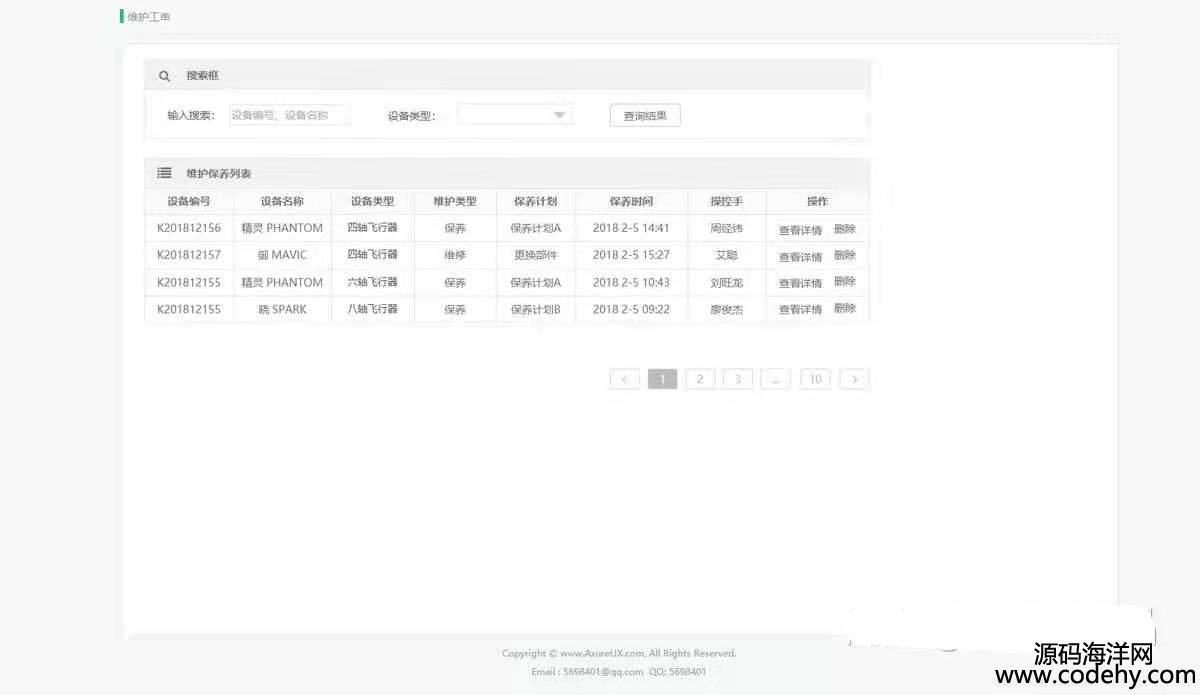Click the 维护类型 column header
This screenshot has width=1200, height=695.
tap(455, 201)
